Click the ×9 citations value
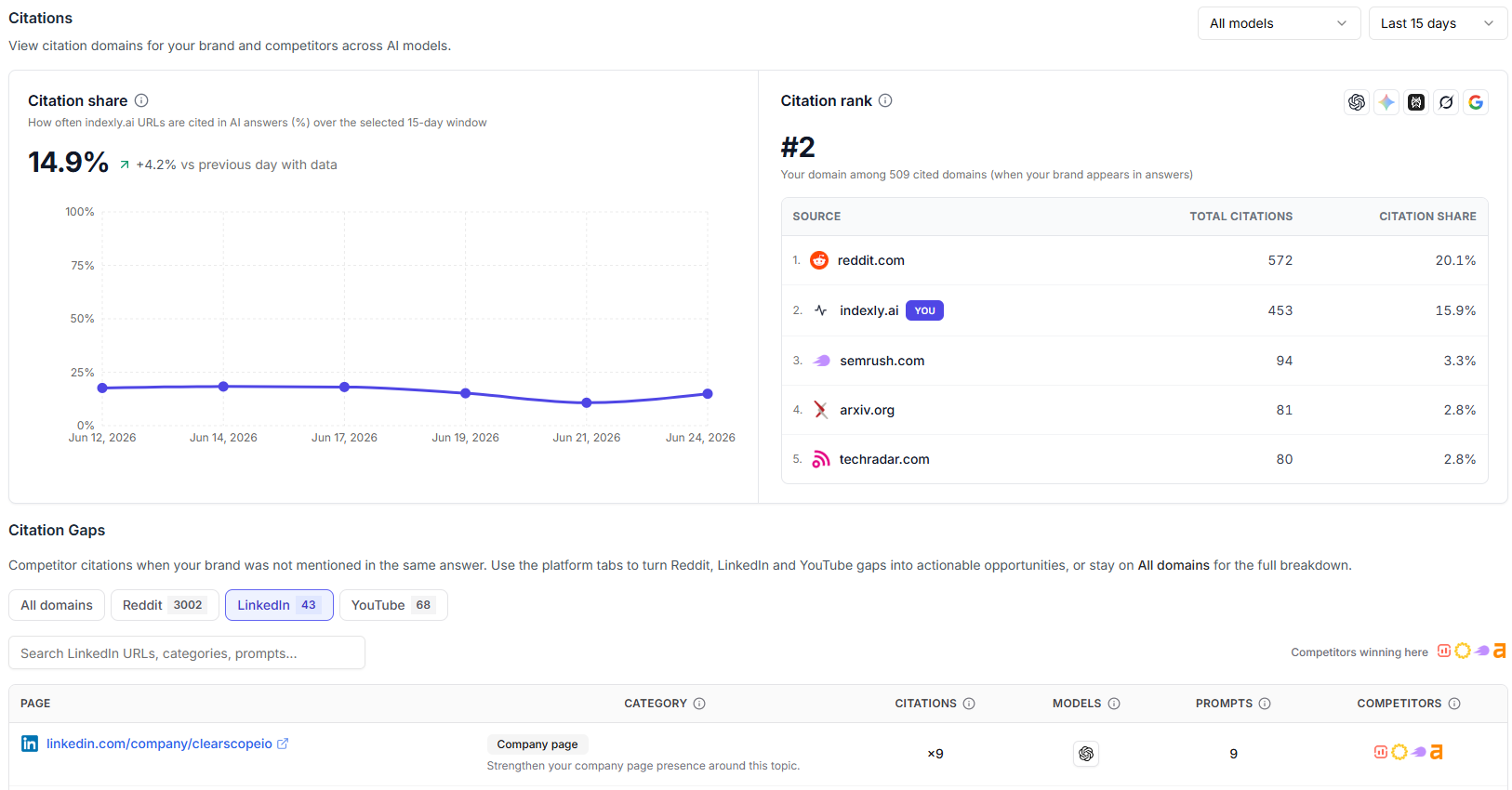 [x=935, y=754]
